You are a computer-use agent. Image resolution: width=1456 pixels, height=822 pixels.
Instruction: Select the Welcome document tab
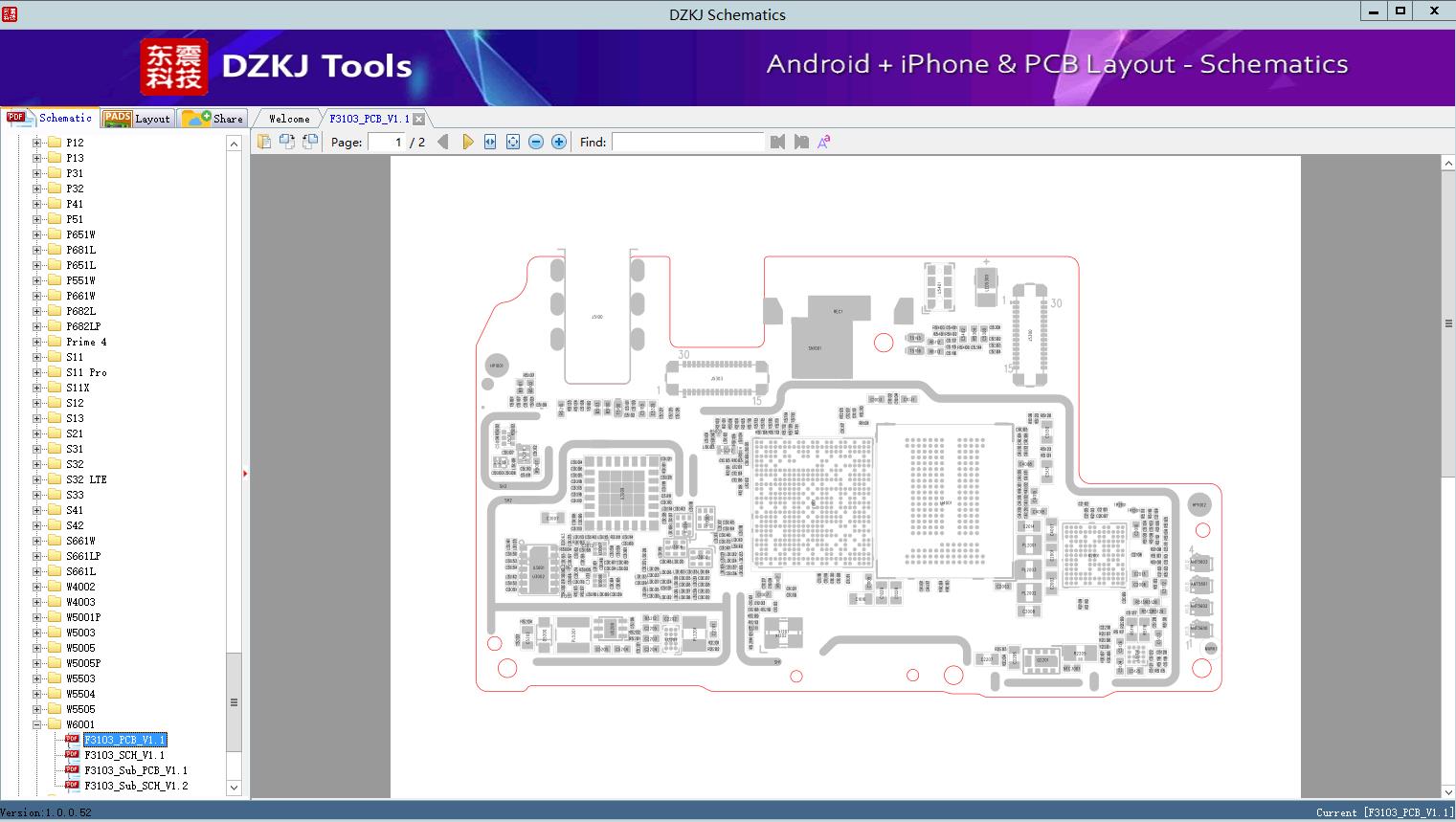pyautogui.click(x=288, y=119)
